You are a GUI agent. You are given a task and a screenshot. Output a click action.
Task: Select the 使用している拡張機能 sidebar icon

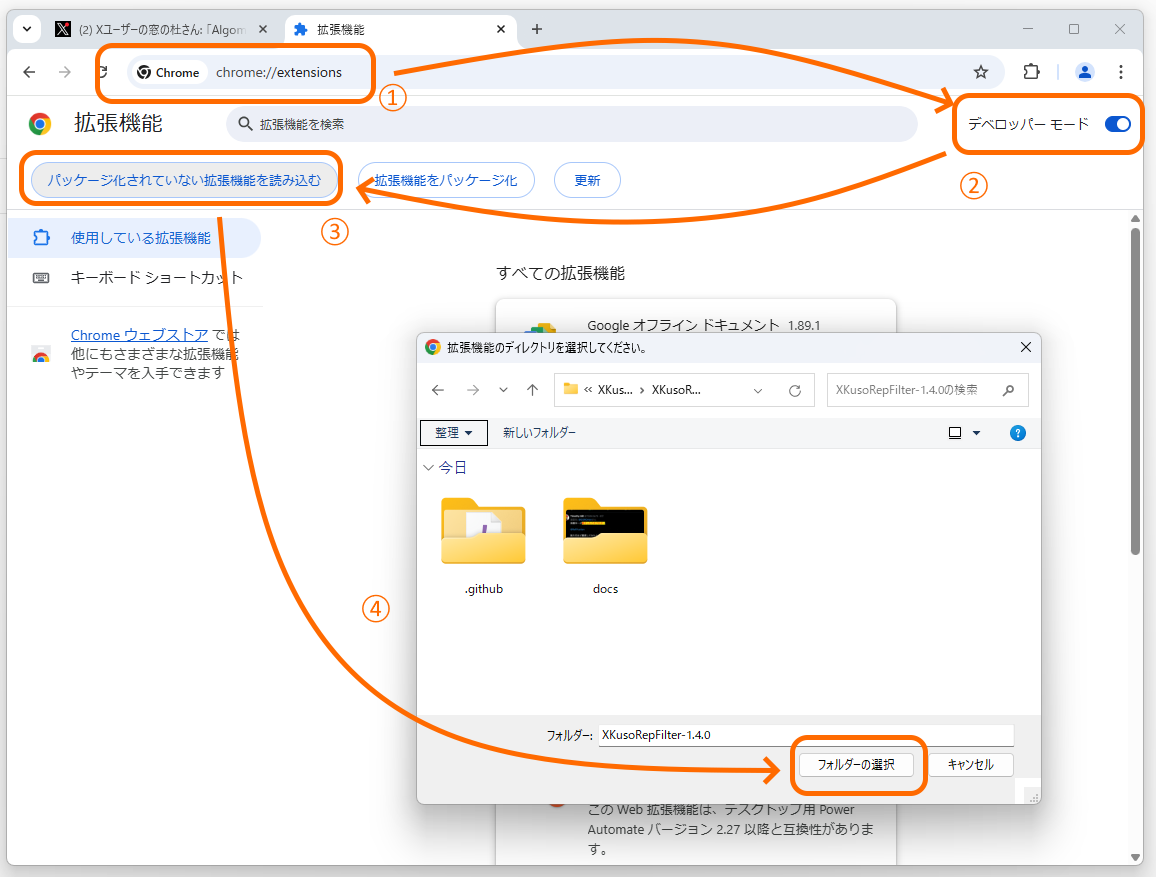coord(41,237)
